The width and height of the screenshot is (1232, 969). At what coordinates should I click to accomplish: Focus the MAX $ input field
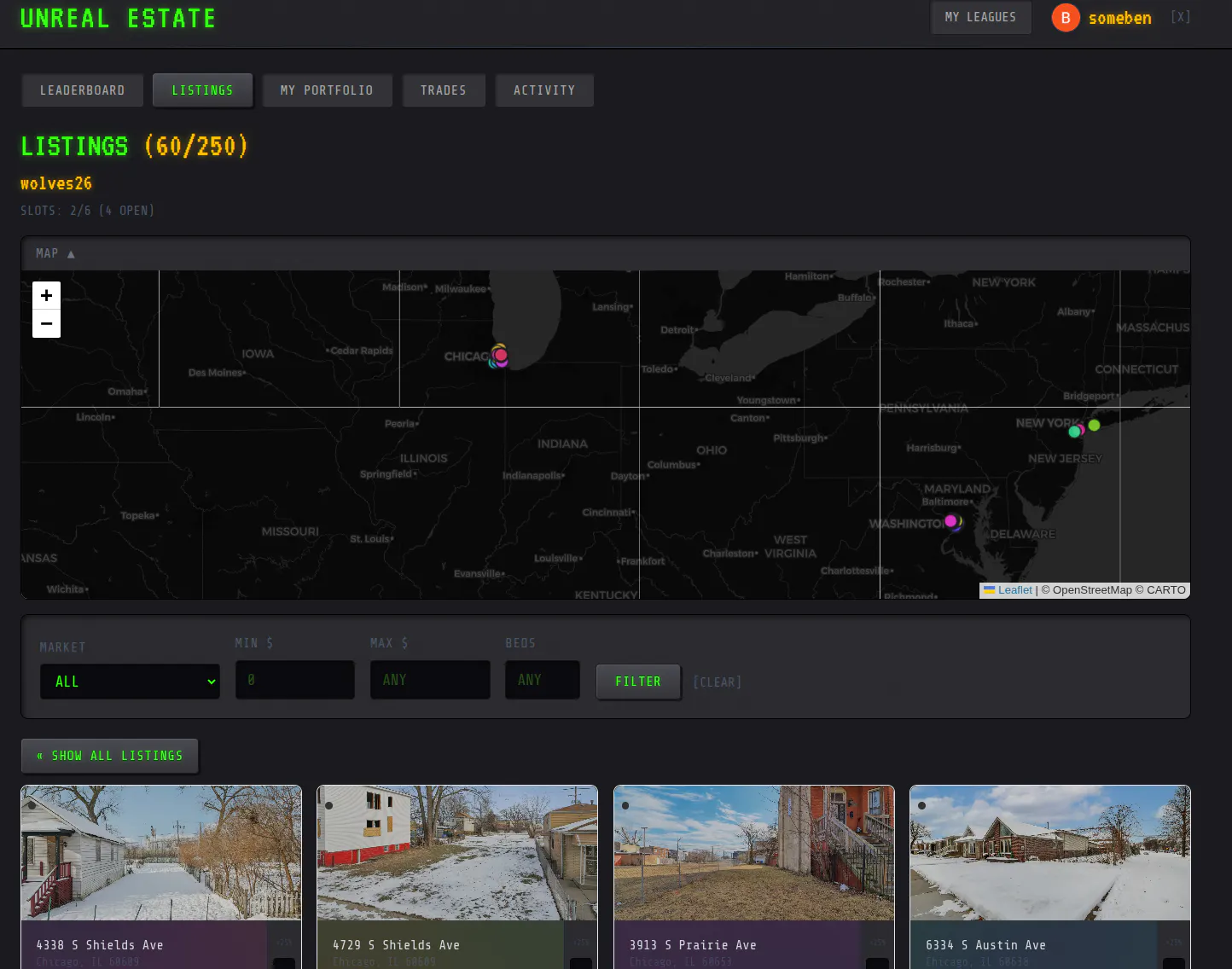click(x=430, y=680)
